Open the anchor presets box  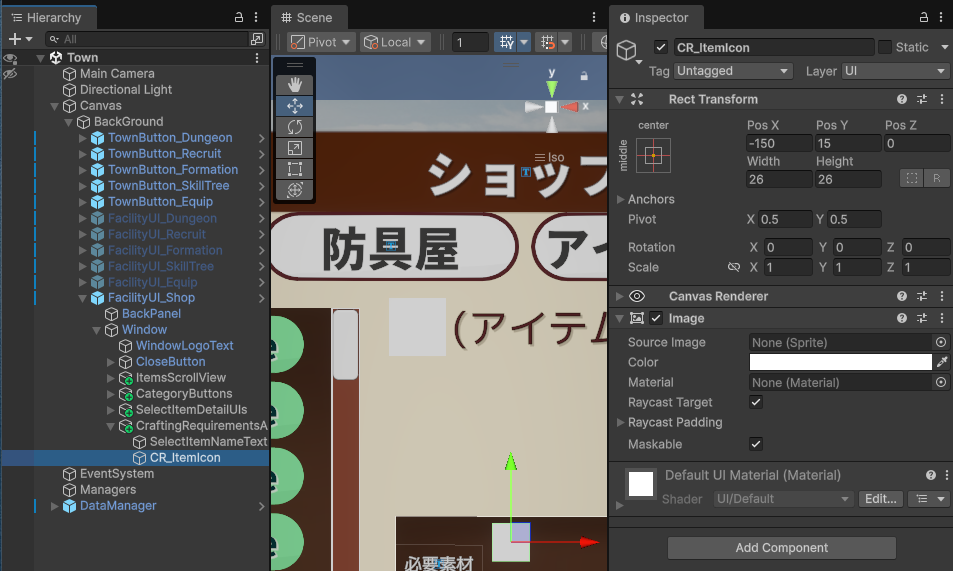coord(653,155)
